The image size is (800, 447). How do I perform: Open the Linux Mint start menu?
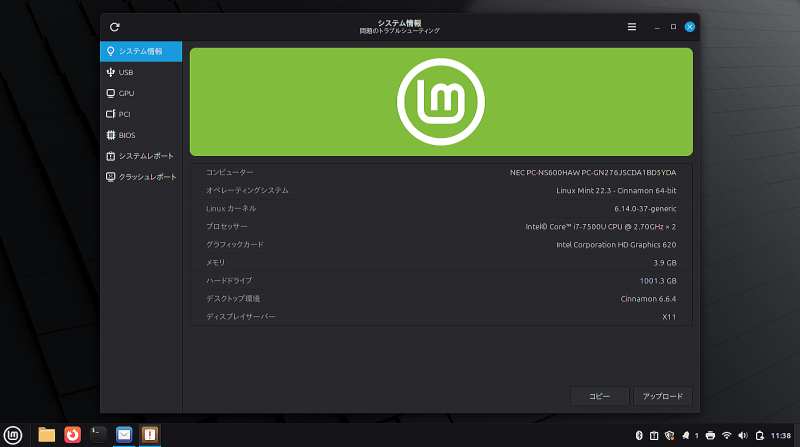point(14,434)
